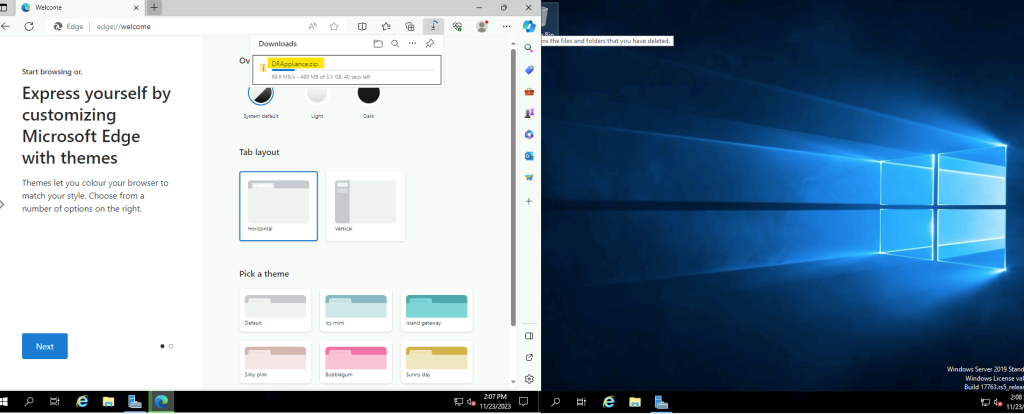1024x414 pixels.
Task: Open Search in Edge sidebar
Action: tap(529, 48)
